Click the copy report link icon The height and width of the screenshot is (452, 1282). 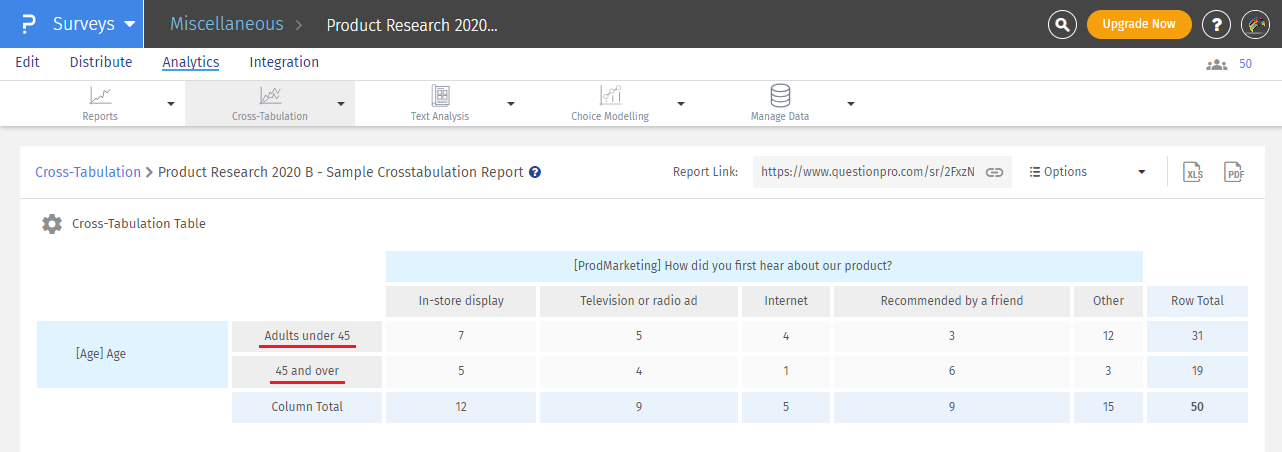994,172
